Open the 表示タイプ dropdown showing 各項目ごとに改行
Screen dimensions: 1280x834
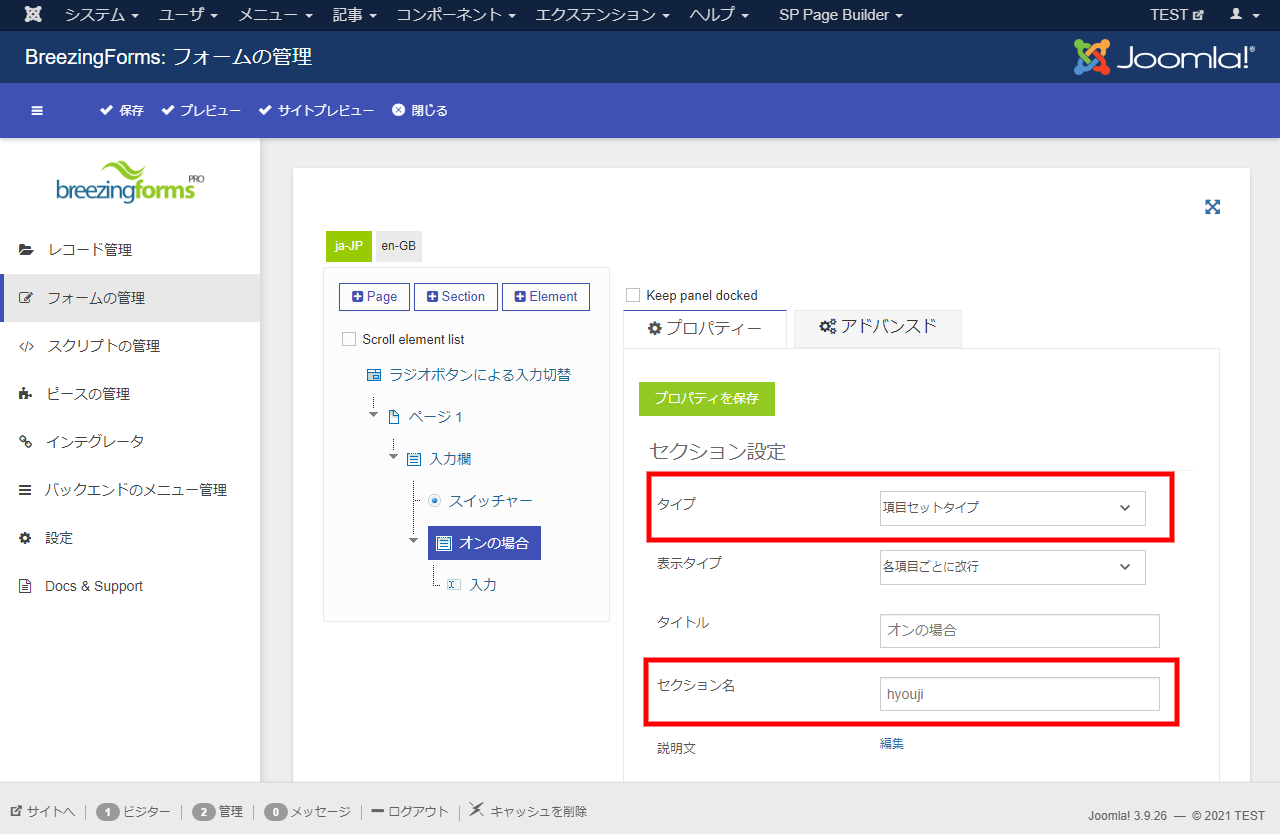(x=1012, y=567)
